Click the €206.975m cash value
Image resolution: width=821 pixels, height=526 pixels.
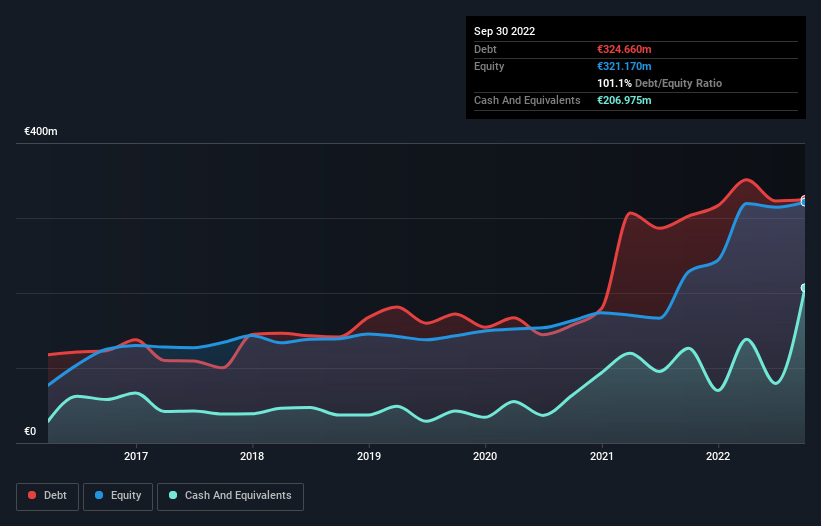[624, 100]
